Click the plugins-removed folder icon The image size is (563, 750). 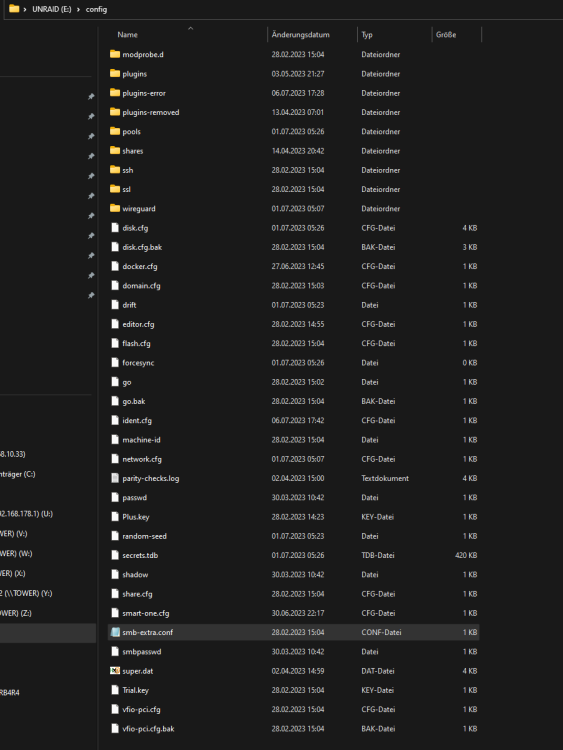pos(115,112)
